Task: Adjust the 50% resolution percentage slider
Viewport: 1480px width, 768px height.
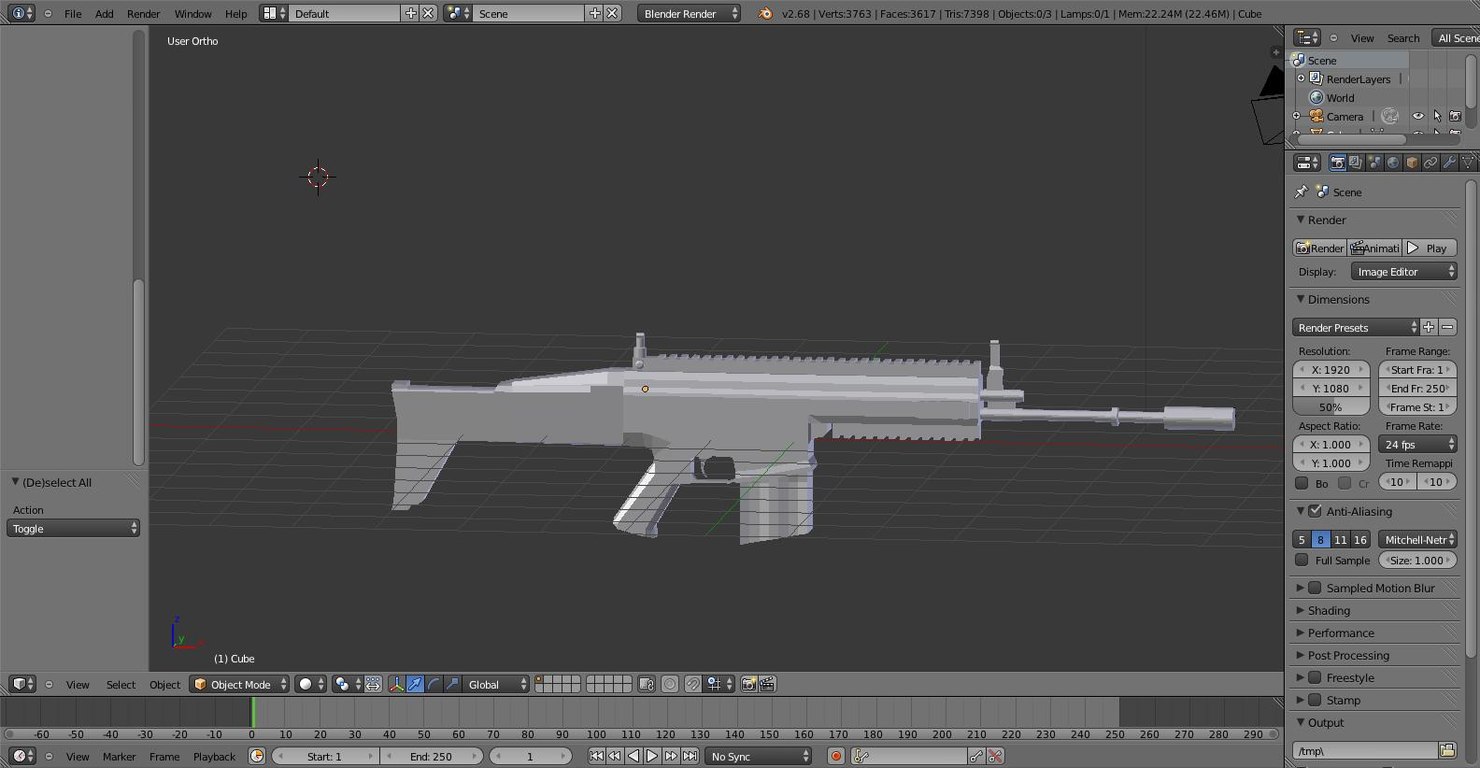Action: pos(1330,407)
